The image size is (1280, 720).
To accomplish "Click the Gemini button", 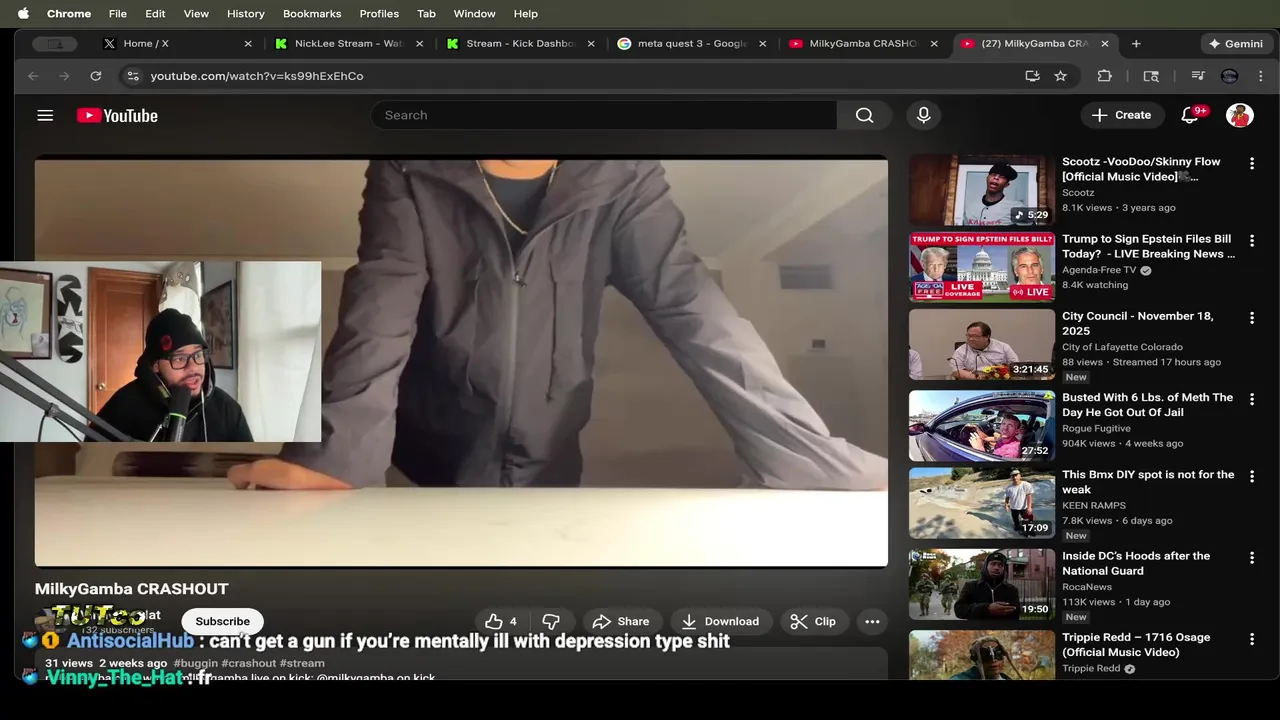I will click(x=1236, y=44).
